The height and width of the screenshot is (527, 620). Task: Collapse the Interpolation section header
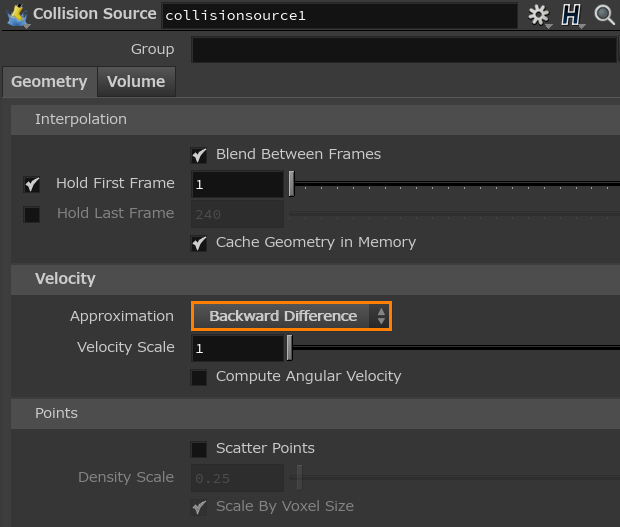tap(81, 119)
